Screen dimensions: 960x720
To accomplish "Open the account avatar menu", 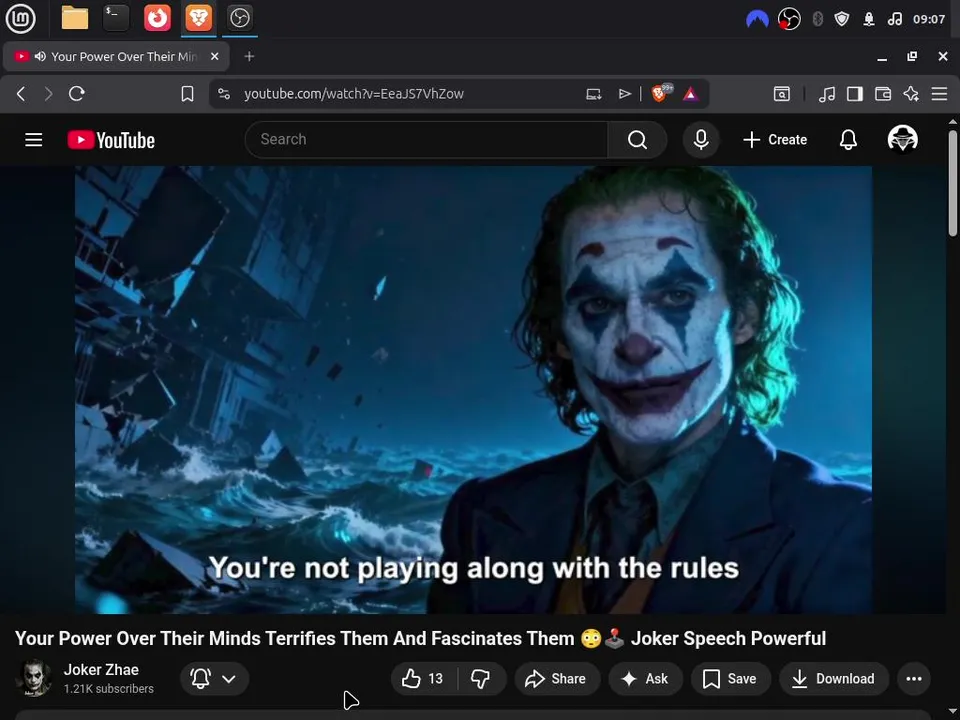I will 902,140.
